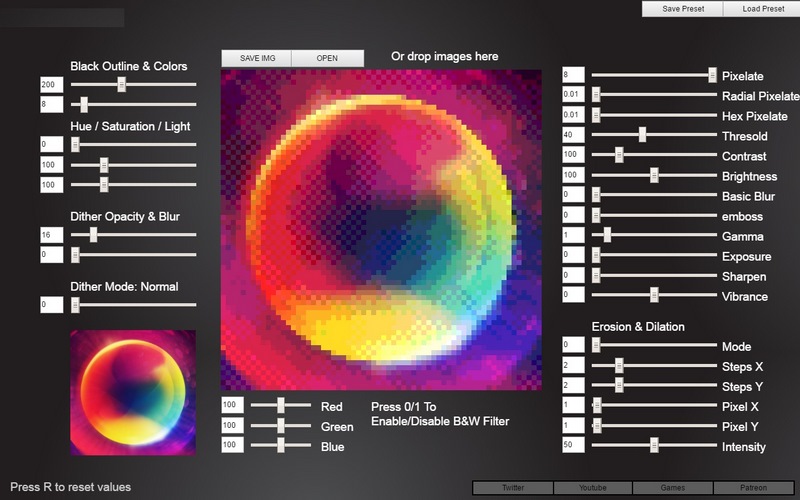The height and width of the screenshot is (500, 800).
Task: Click the SAVE IMG button
Action: click(257, 58)
